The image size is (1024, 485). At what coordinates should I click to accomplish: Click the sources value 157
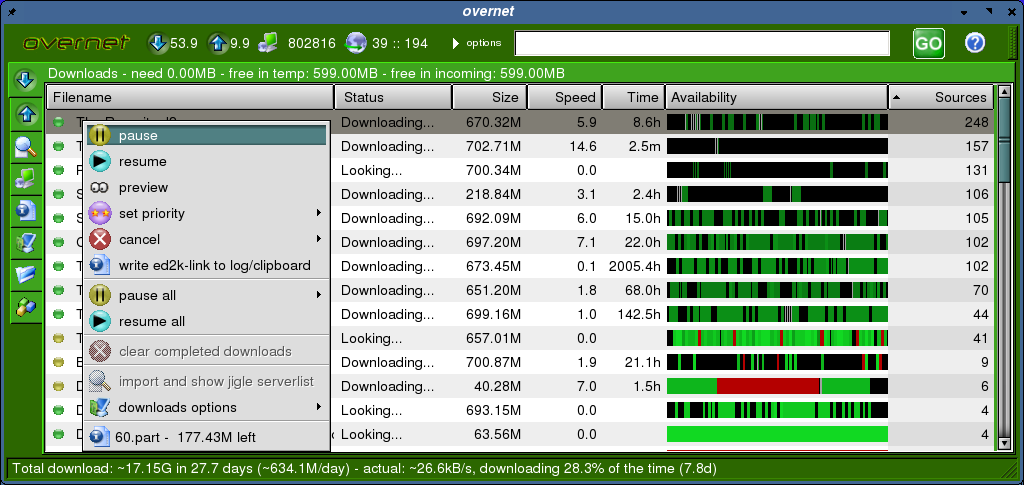click(977, 146)
